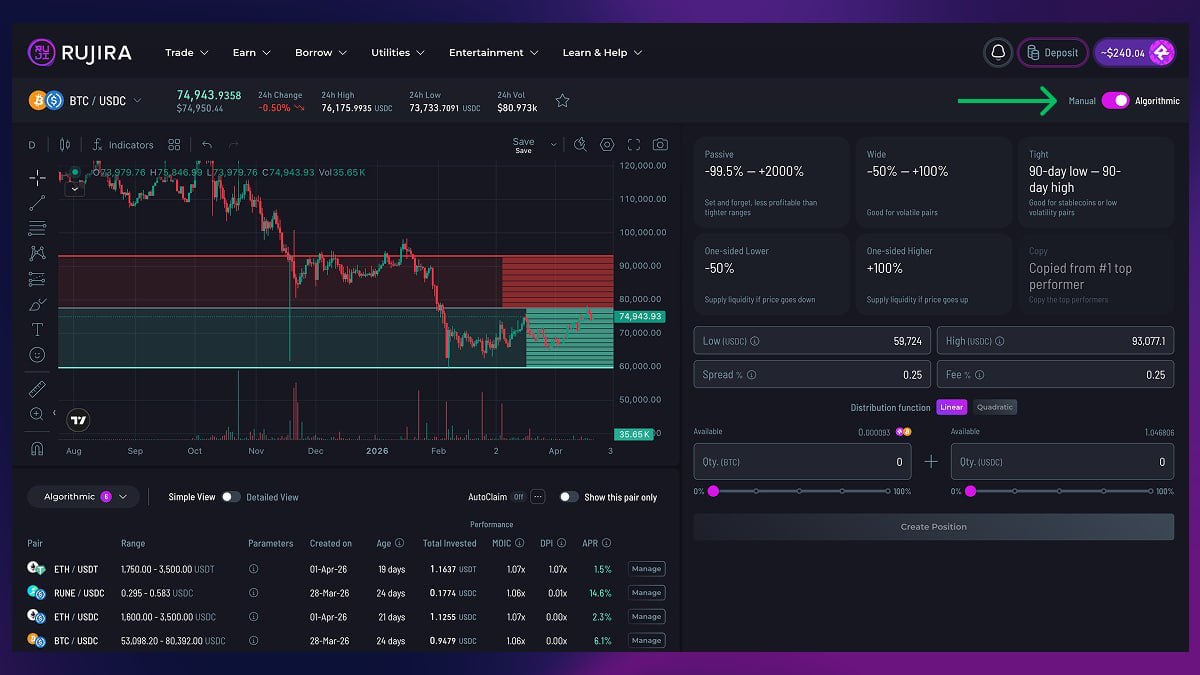Select the text annotation tool
The height and width of the screenshot is (675, 1200).
pyautogui.click(x=37, y=329)
